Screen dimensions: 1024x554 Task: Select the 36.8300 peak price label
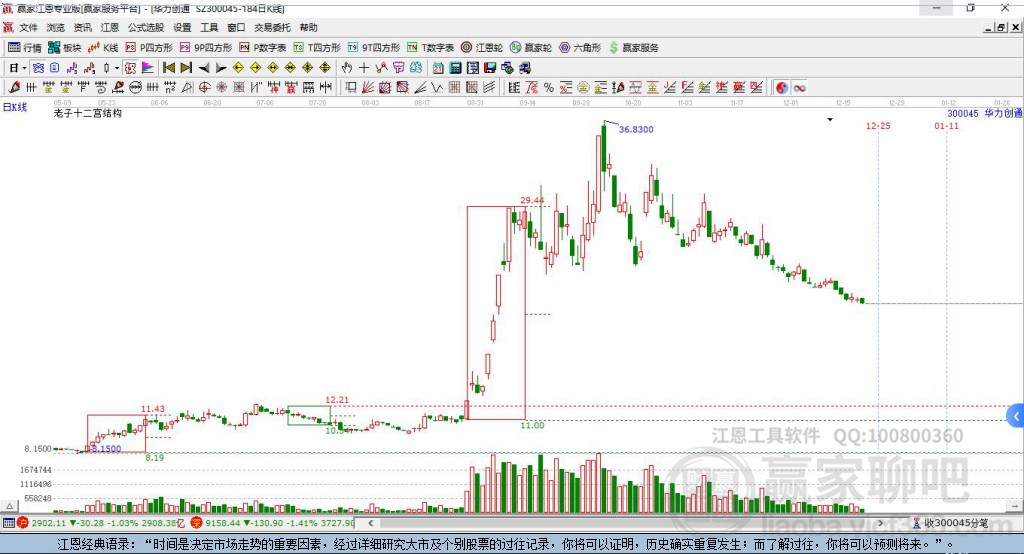636,129
